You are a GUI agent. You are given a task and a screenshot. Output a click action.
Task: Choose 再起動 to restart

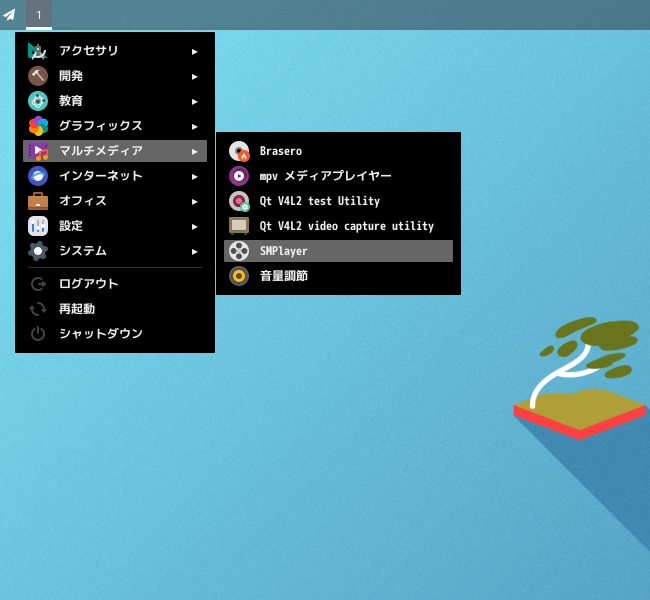[115, 309]
